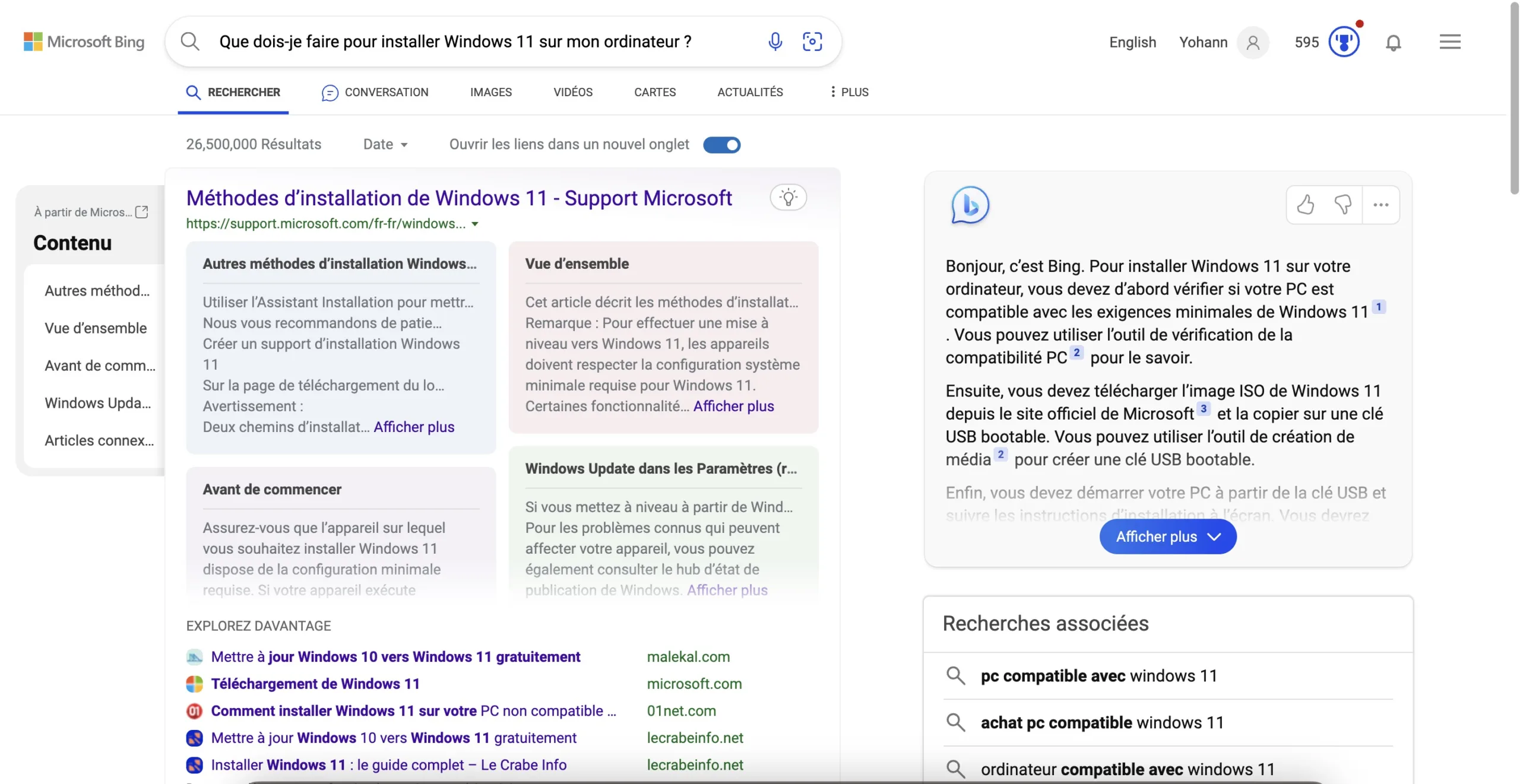
Task: Click the Microsoft Bing logo
Action: click(x=84, y=42)
